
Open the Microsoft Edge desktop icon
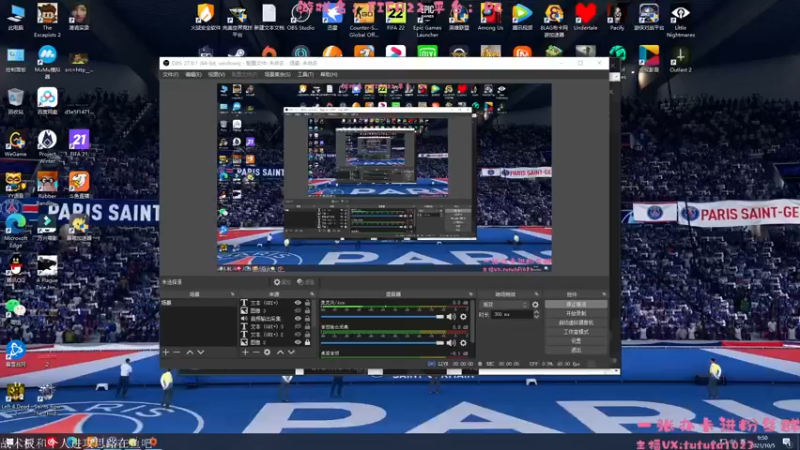click(x=16, y=231)
